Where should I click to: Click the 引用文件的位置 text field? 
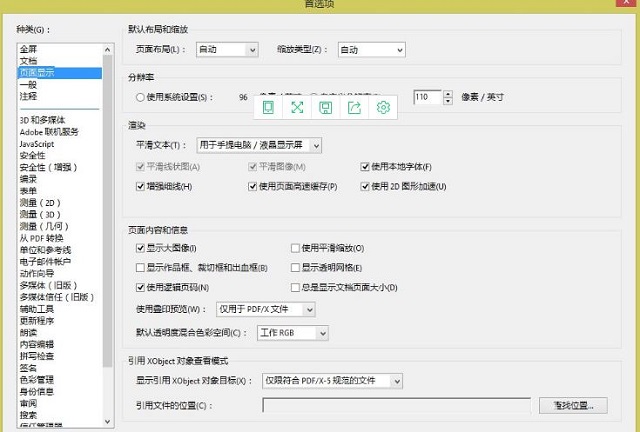396,405
